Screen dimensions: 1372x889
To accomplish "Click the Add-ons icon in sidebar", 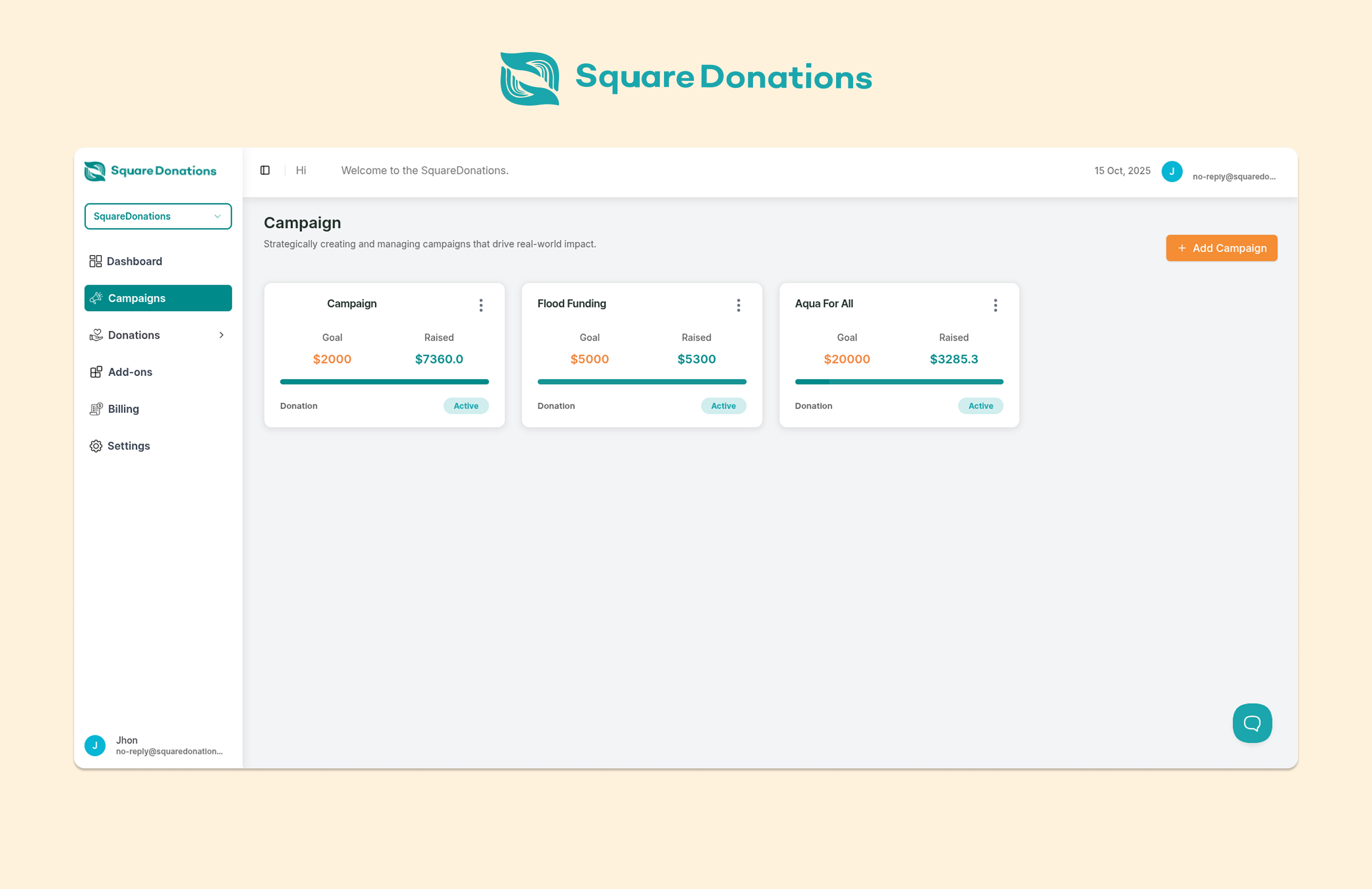I will pos(96,372).
